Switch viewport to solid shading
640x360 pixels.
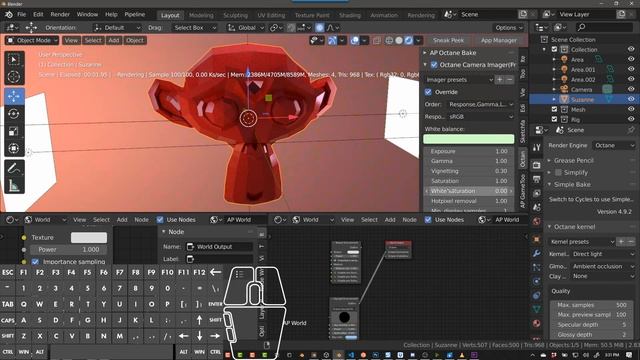399,40
